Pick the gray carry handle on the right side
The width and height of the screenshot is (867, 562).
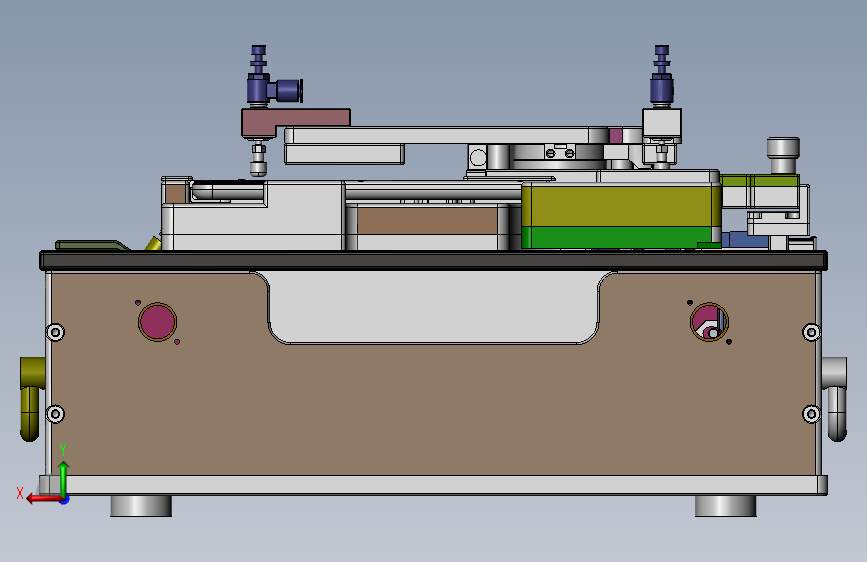click(x=835, y=399)
